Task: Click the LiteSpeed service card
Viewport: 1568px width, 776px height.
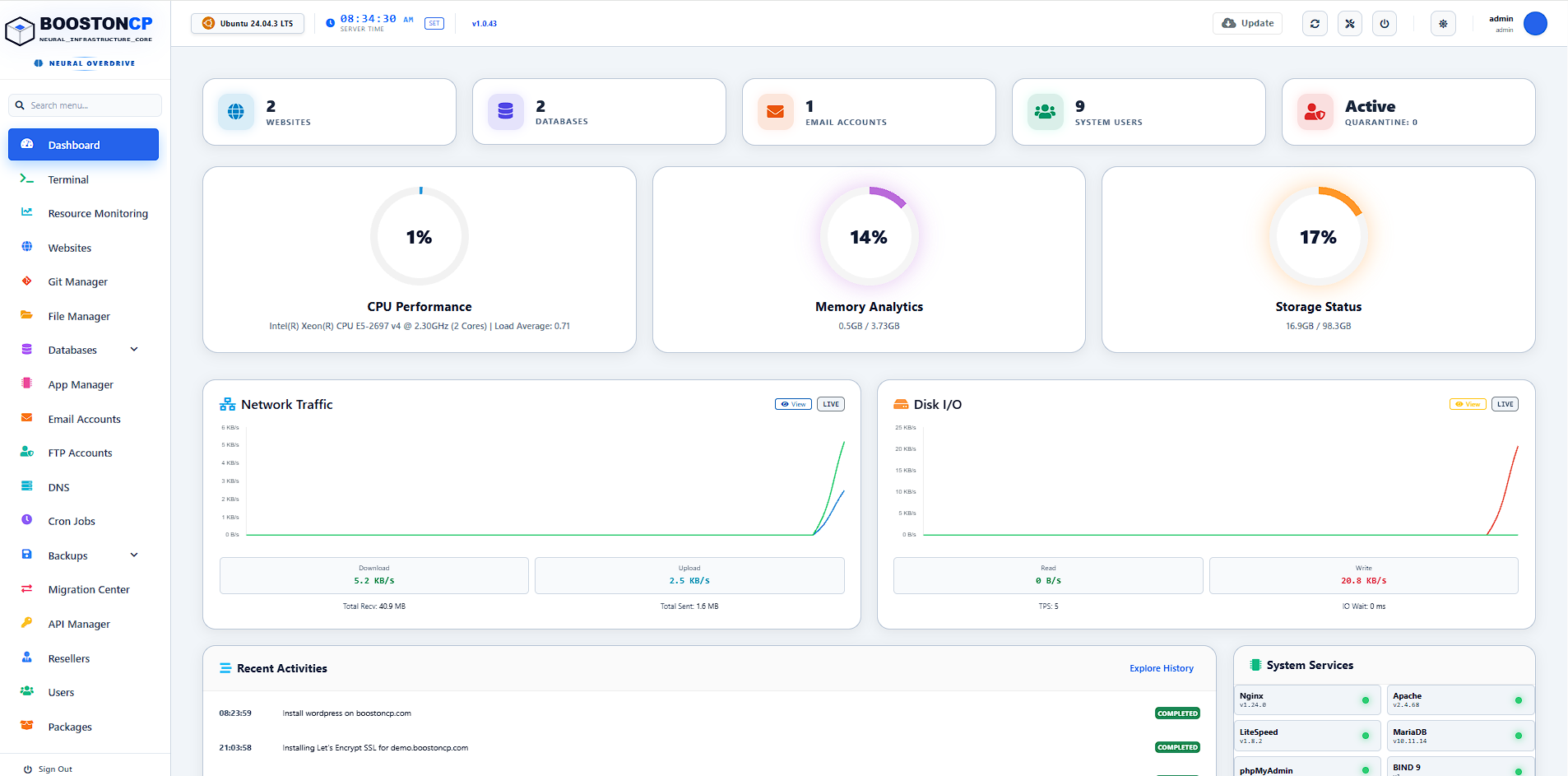Action: pyautogui.click(x=1307, y=736)
